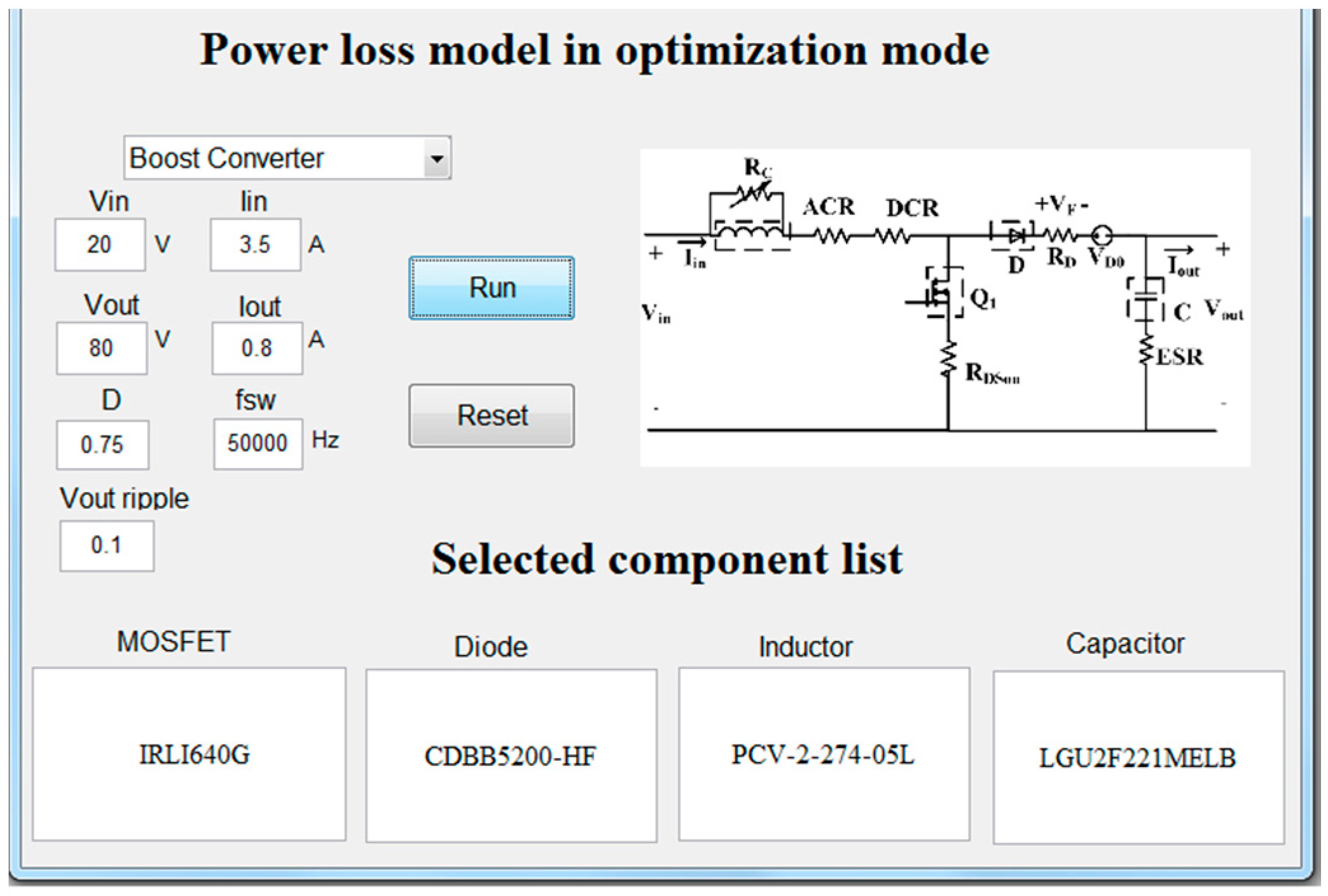Focus the Iin field showing 3.5
This screenshot has width=1328, height=896.
tap(255, 245)
